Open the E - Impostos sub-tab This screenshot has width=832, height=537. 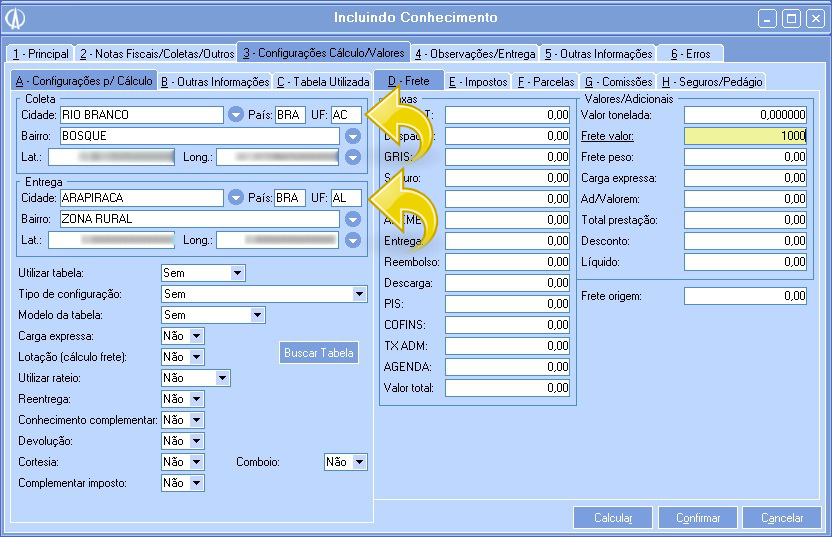478,81
